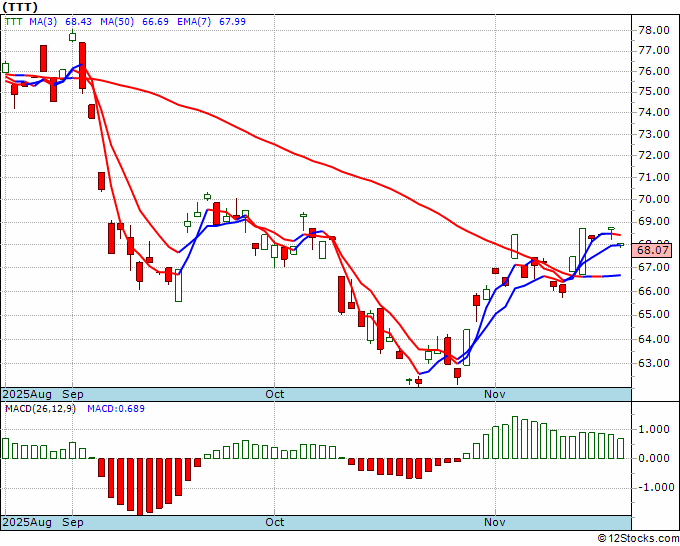Click the 76.00 price axis label
This screenshot has height=546, width=680.
[x=654, y=71]
